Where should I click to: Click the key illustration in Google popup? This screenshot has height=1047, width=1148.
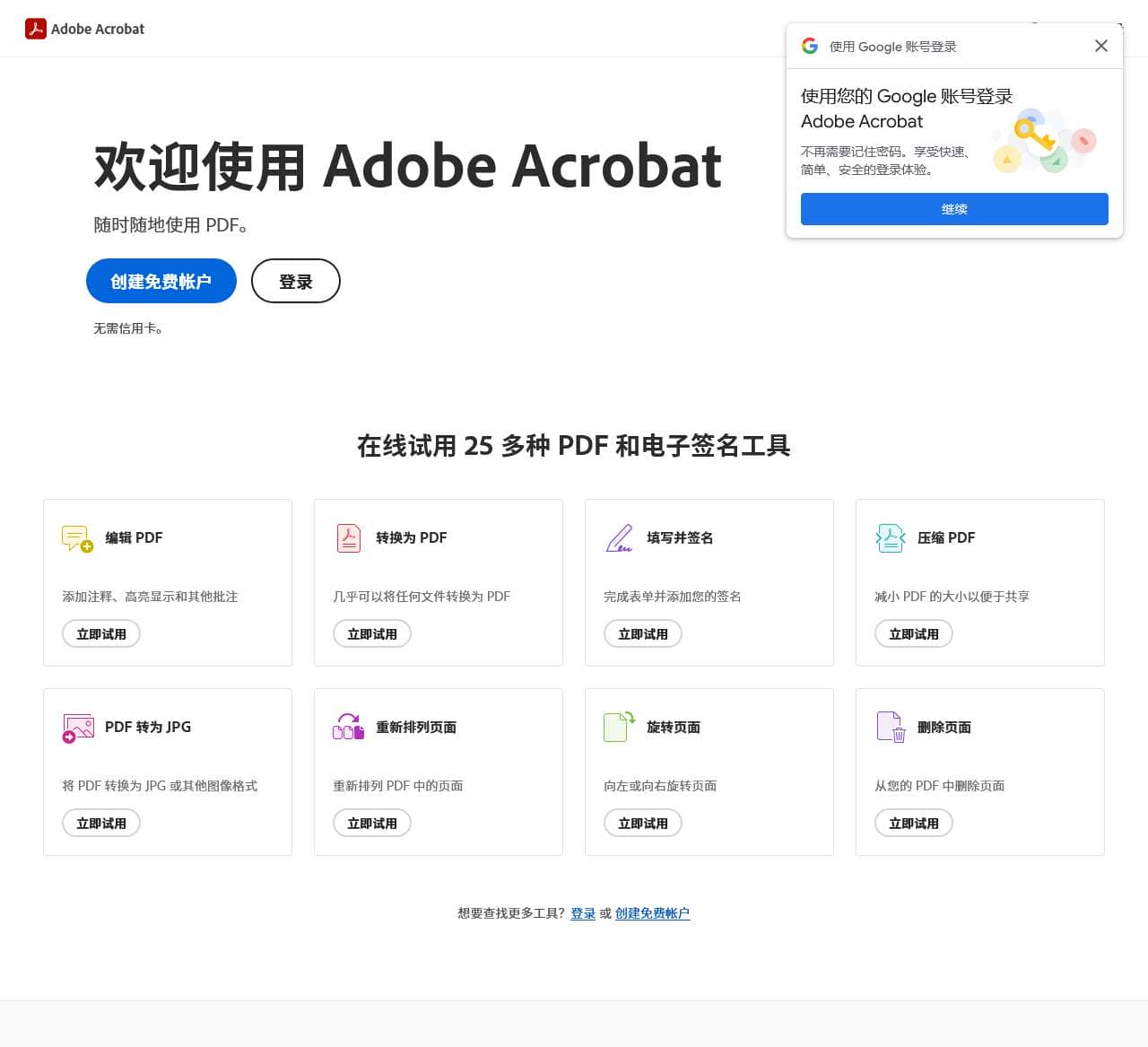pyautogui.click(x=1044, y=141)
